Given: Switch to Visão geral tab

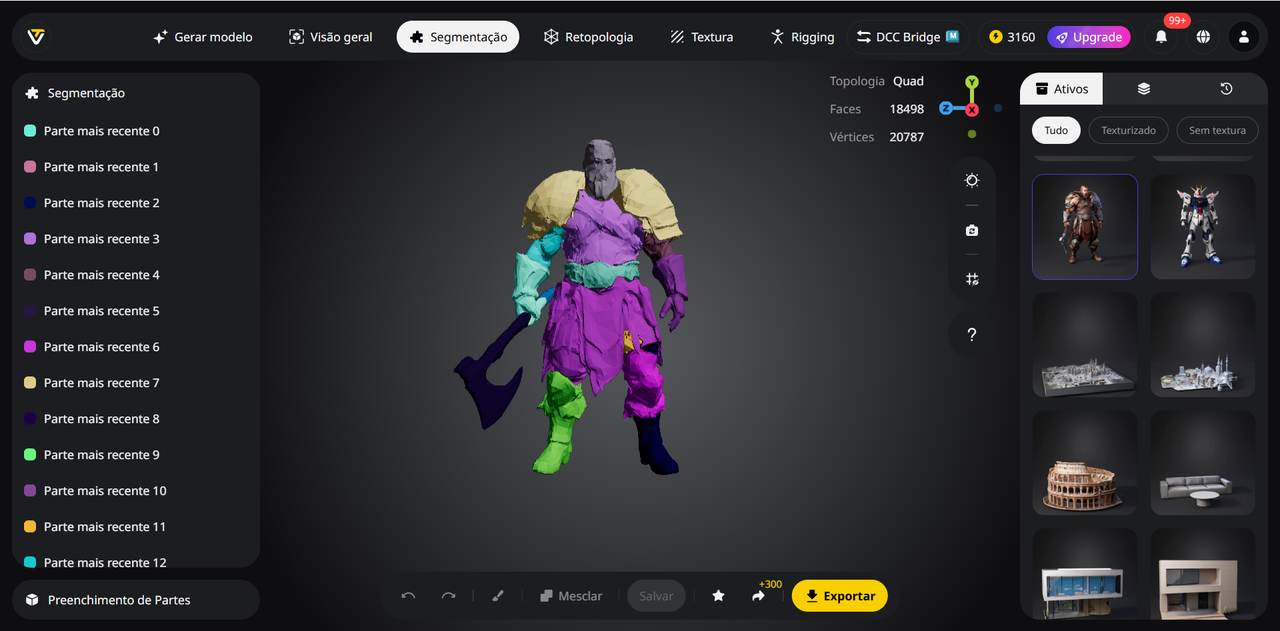Looking at the screenshot, I should pyautogui.click(x=330, y=37).
